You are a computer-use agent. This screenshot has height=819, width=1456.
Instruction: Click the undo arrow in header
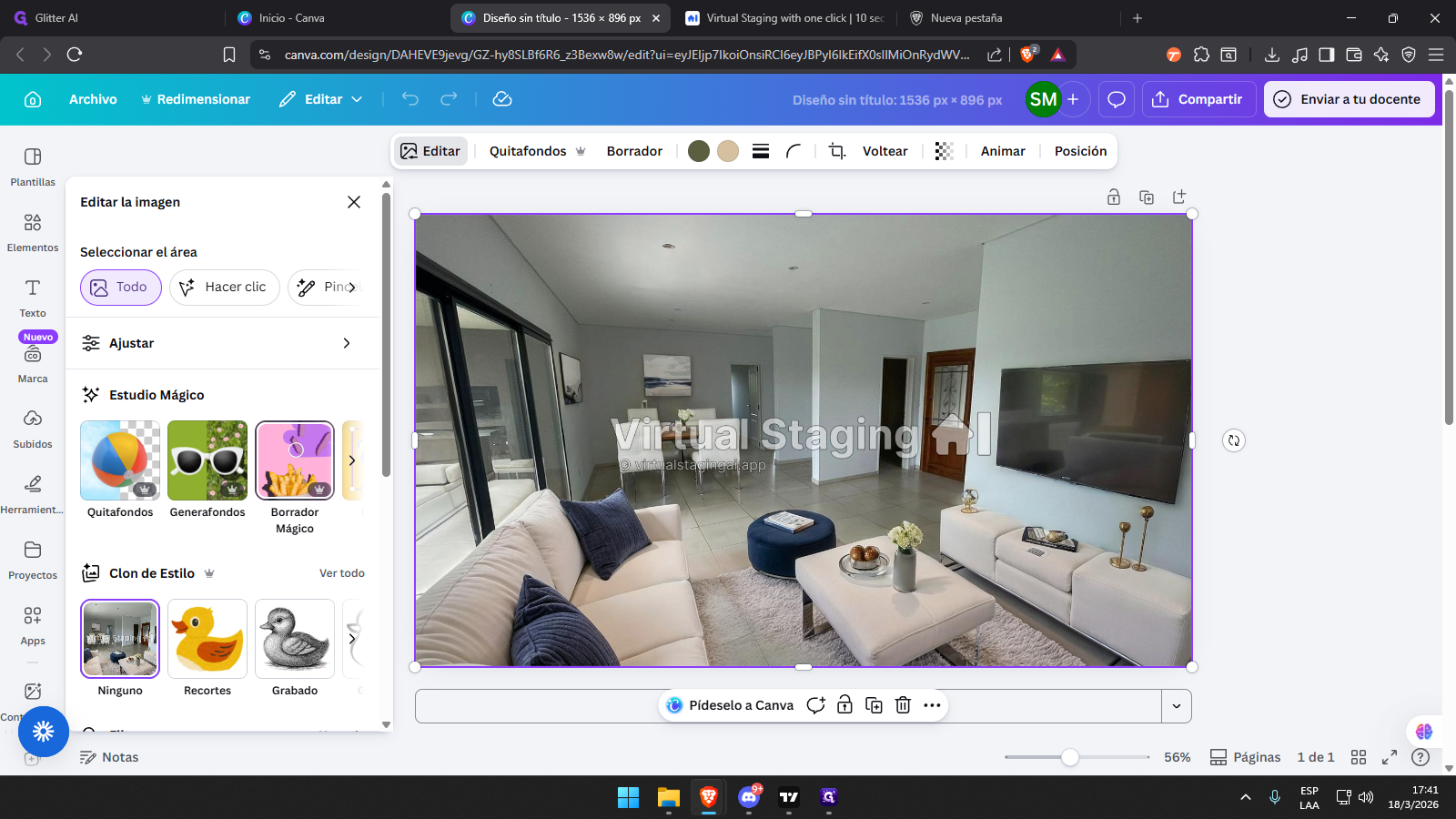[x=410, y=99]
